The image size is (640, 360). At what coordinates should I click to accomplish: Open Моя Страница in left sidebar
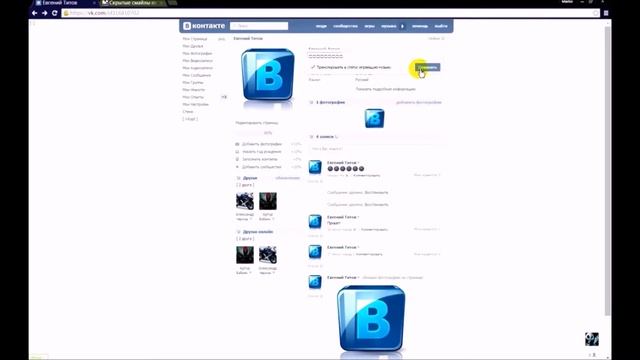(195, 39)
